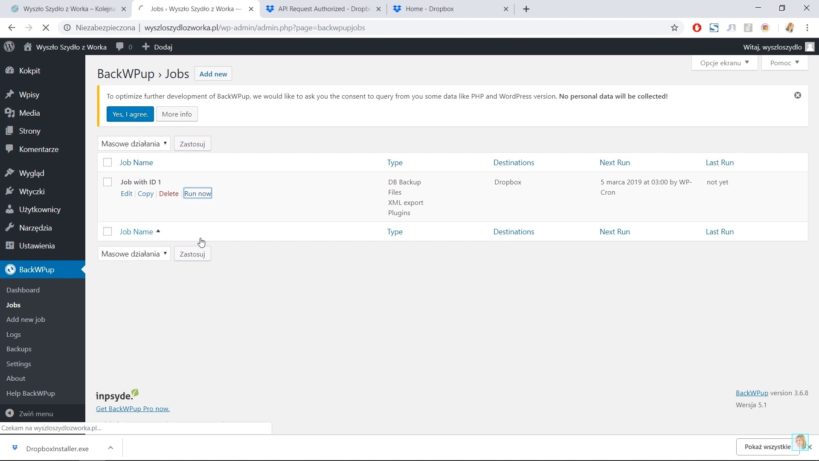Open BackWPup Settings submenu

(x=19, y=364)
